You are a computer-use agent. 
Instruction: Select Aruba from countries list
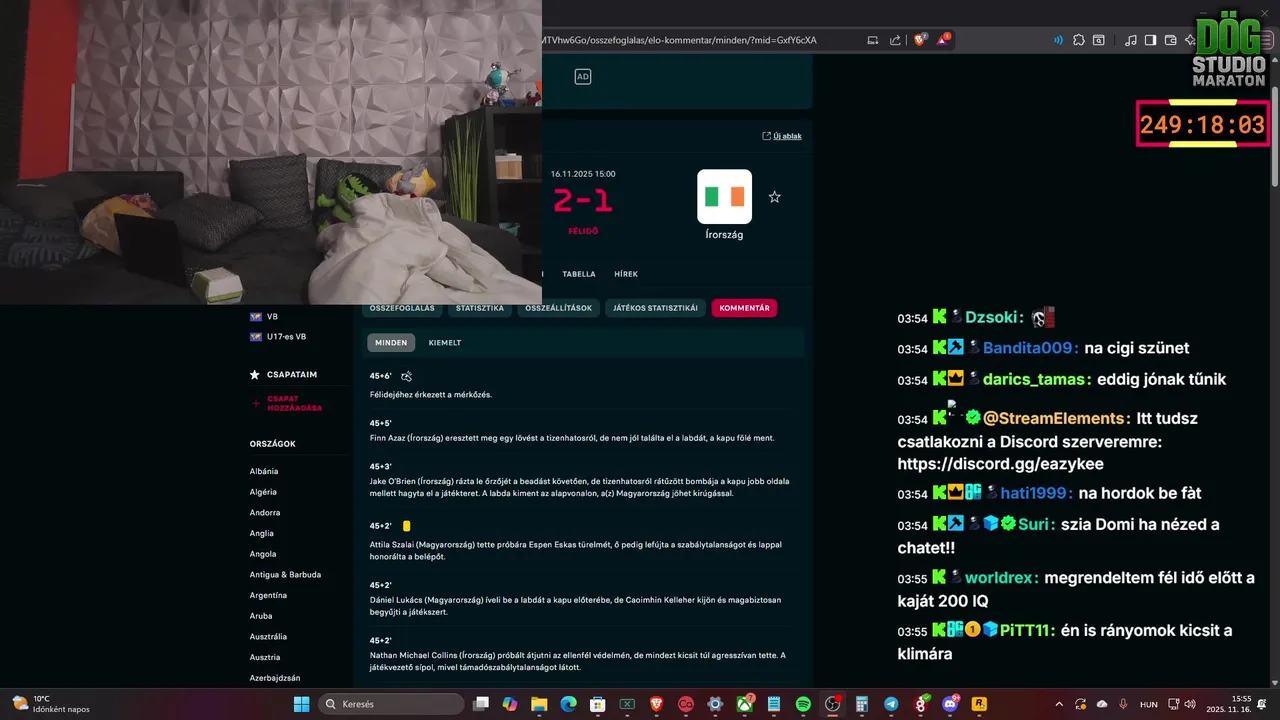point(261,616)
